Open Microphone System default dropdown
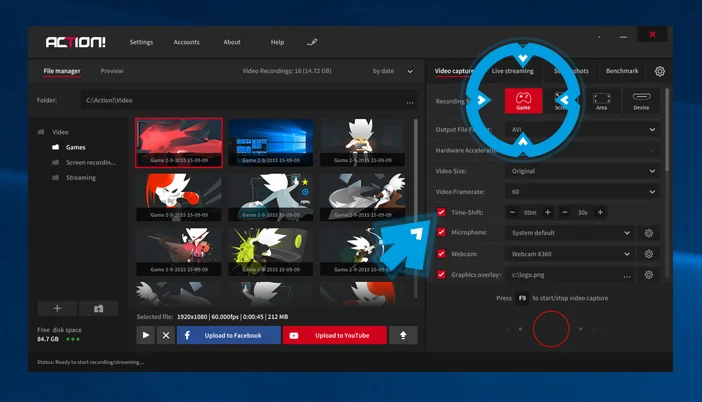 [570, 233]
